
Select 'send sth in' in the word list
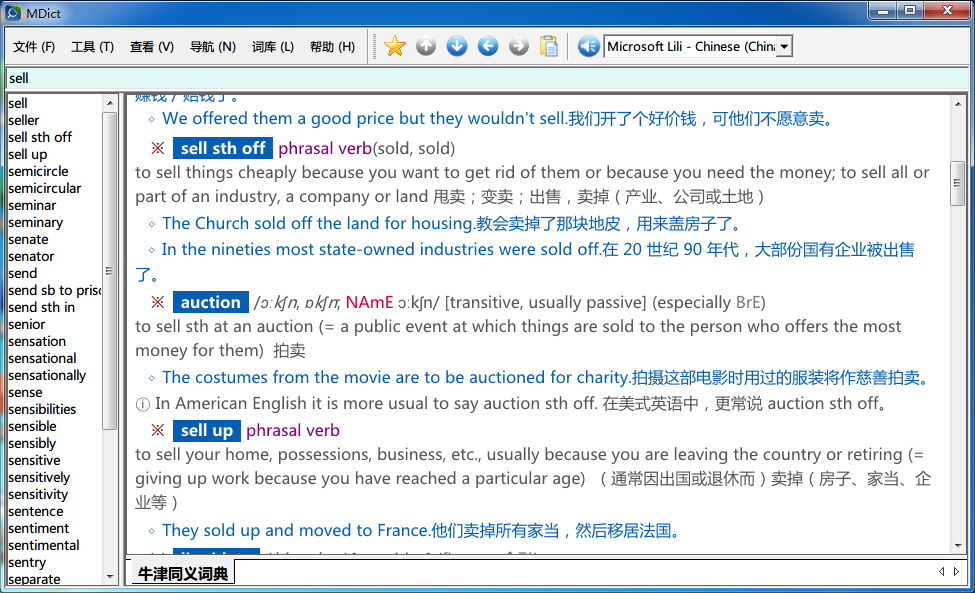tap(41, 307)
